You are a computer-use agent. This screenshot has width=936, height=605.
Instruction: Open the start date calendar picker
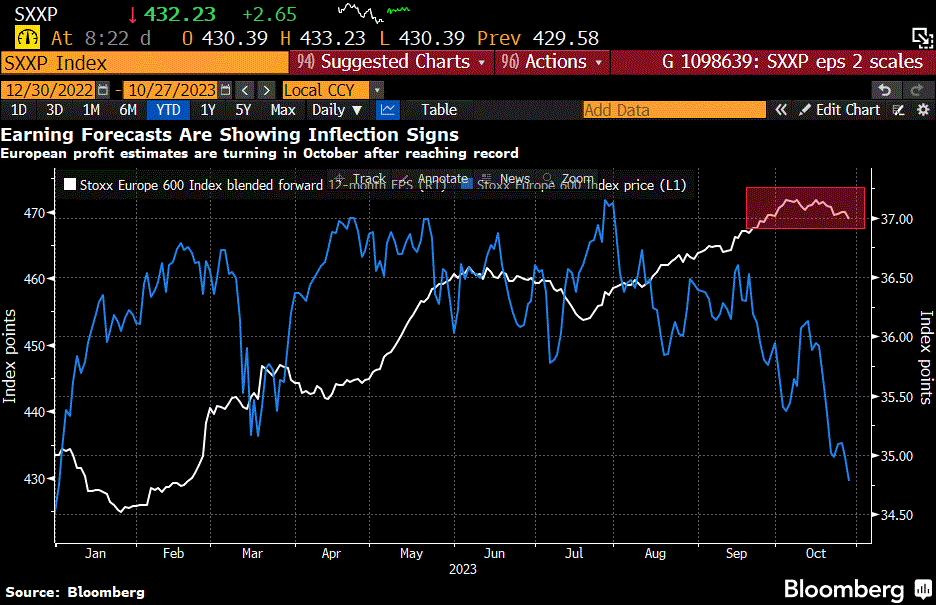click(x=103, y=90)
